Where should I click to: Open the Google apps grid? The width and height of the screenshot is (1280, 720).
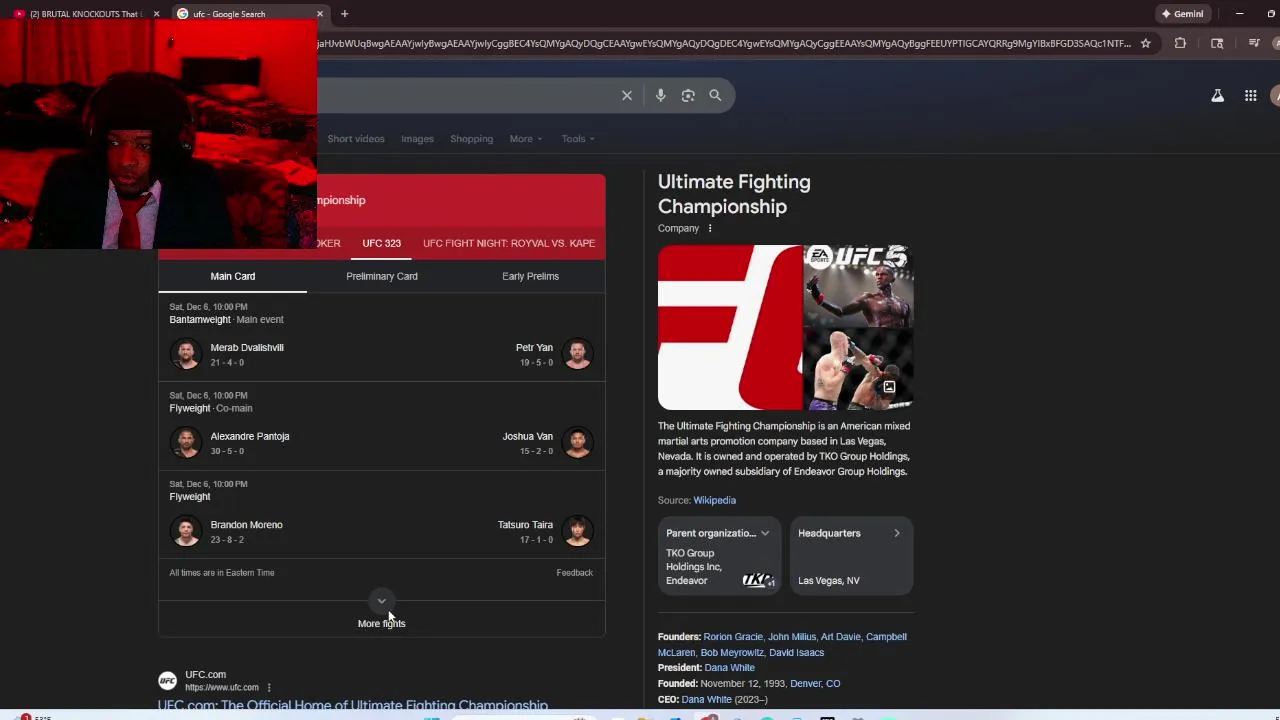coord(1250,96)
